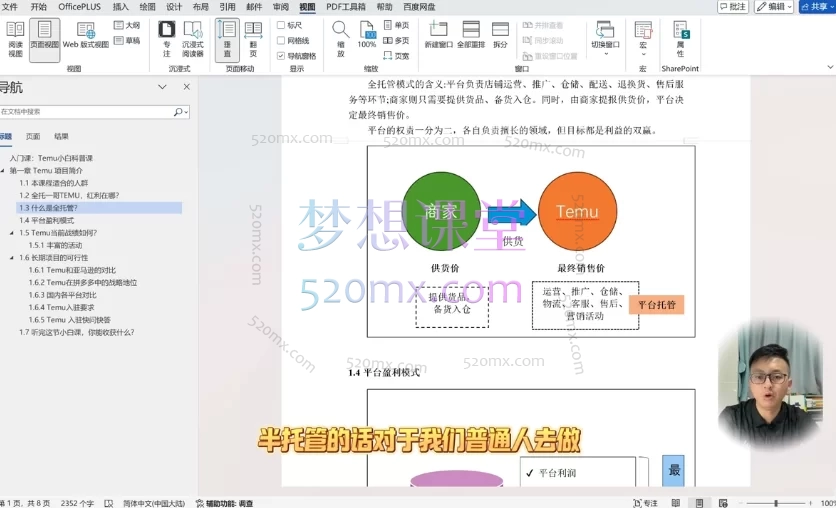Click the 批注 comments button
The height and width of the screenshot is (508, 836).
[x=733, y=6]
